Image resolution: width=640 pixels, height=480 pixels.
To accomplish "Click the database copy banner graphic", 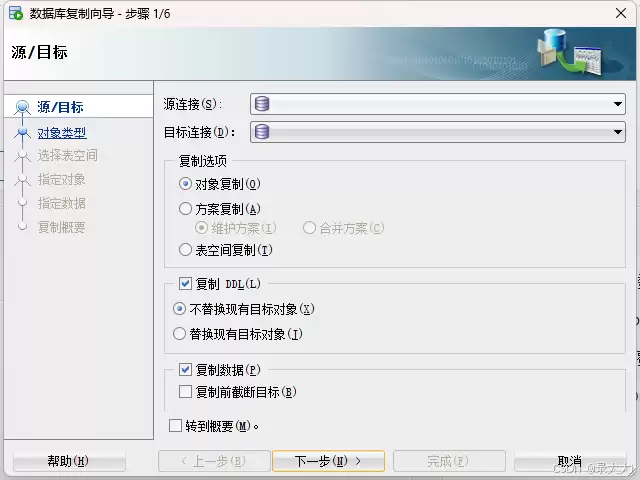I will pos(570,52).
